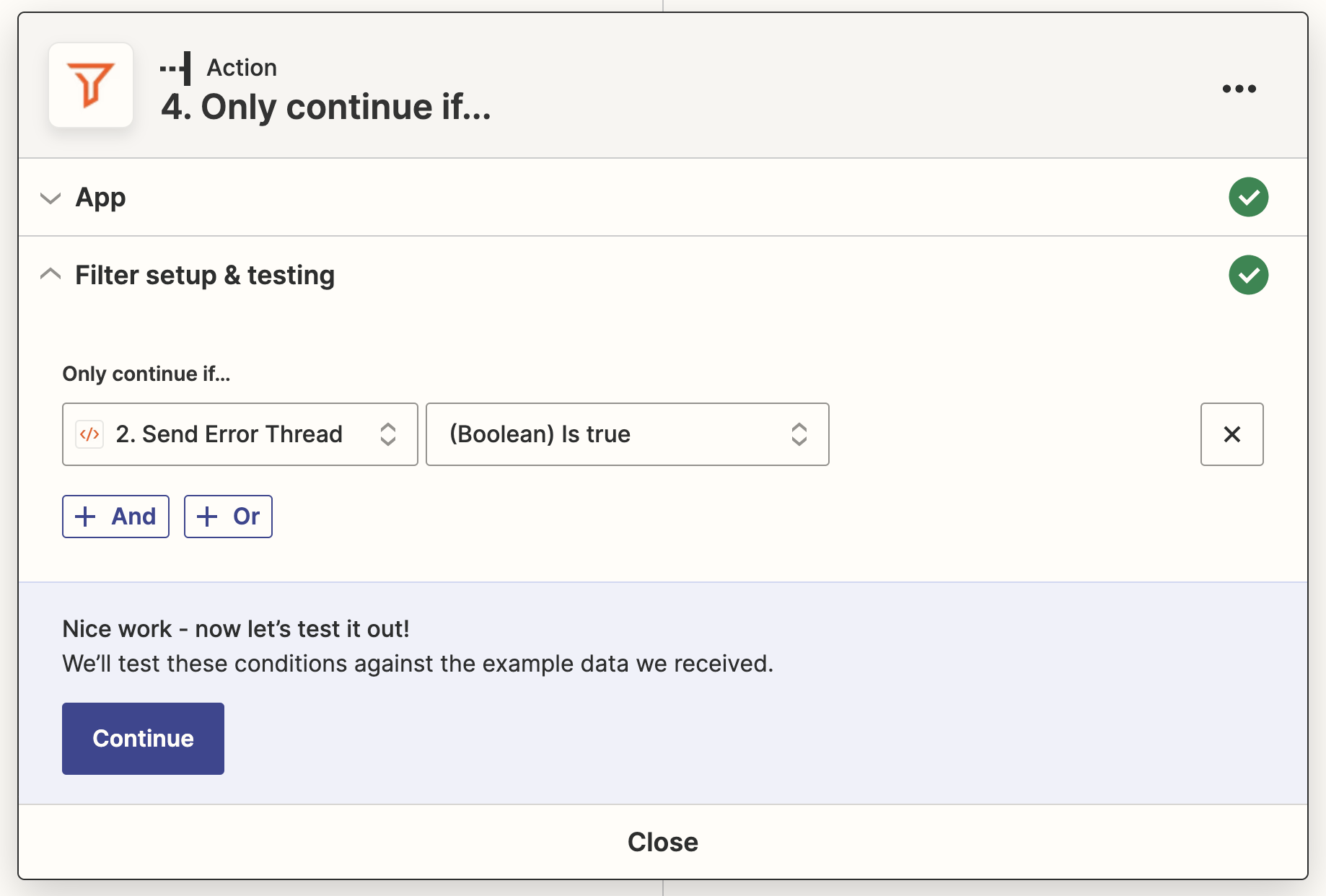Remove the Send Error Thread condition with X

pos(1231,434)
